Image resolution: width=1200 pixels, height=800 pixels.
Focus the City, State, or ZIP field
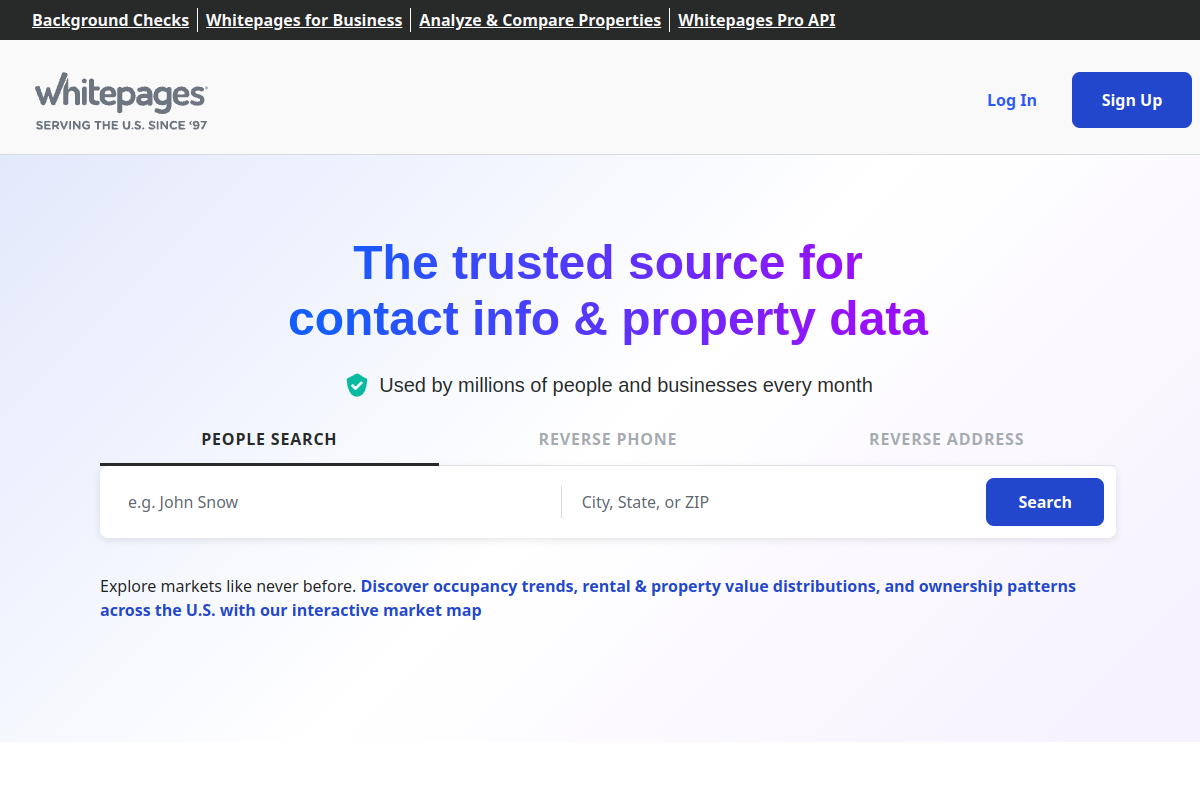[774, 502]
